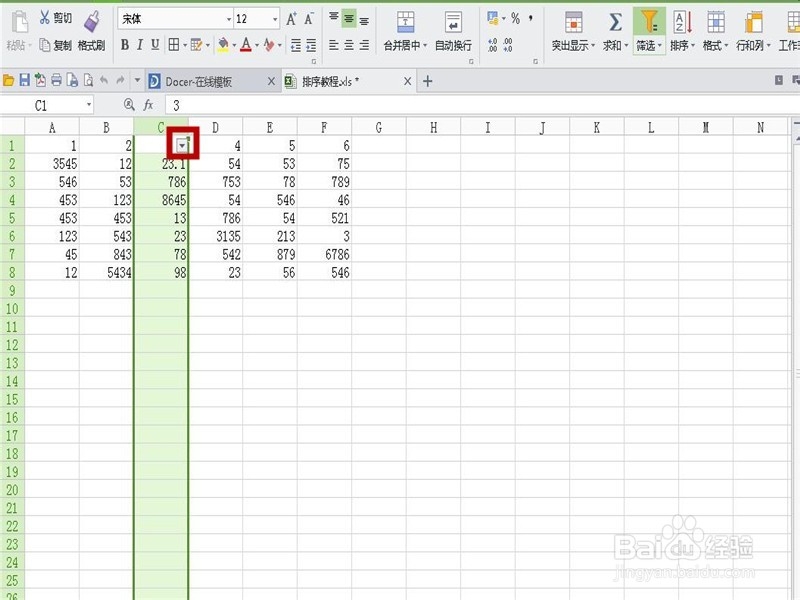This screenshot has width=800, height=600.
Task: Click the comma thousands separator icon
Action: point(531,19)
